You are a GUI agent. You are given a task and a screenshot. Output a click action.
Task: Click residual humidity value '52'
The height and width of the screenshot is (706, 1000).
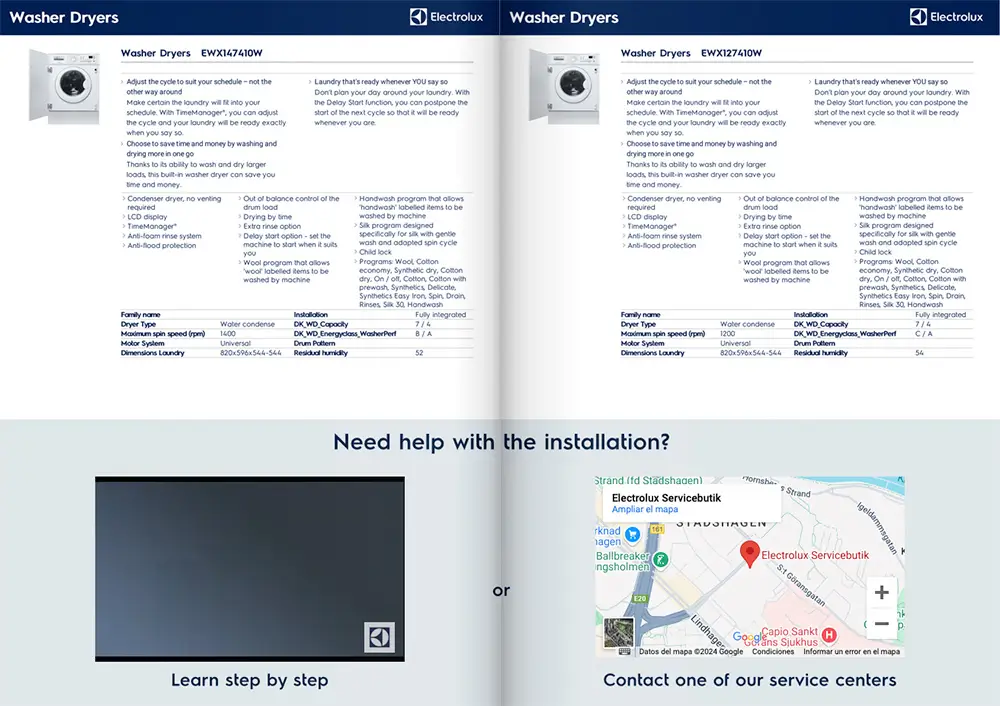[419, 353]
